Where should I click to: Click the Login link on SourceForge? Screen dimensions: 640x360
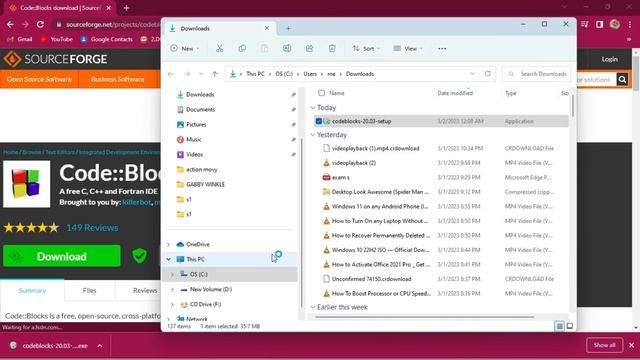click(x=609, y=59)
